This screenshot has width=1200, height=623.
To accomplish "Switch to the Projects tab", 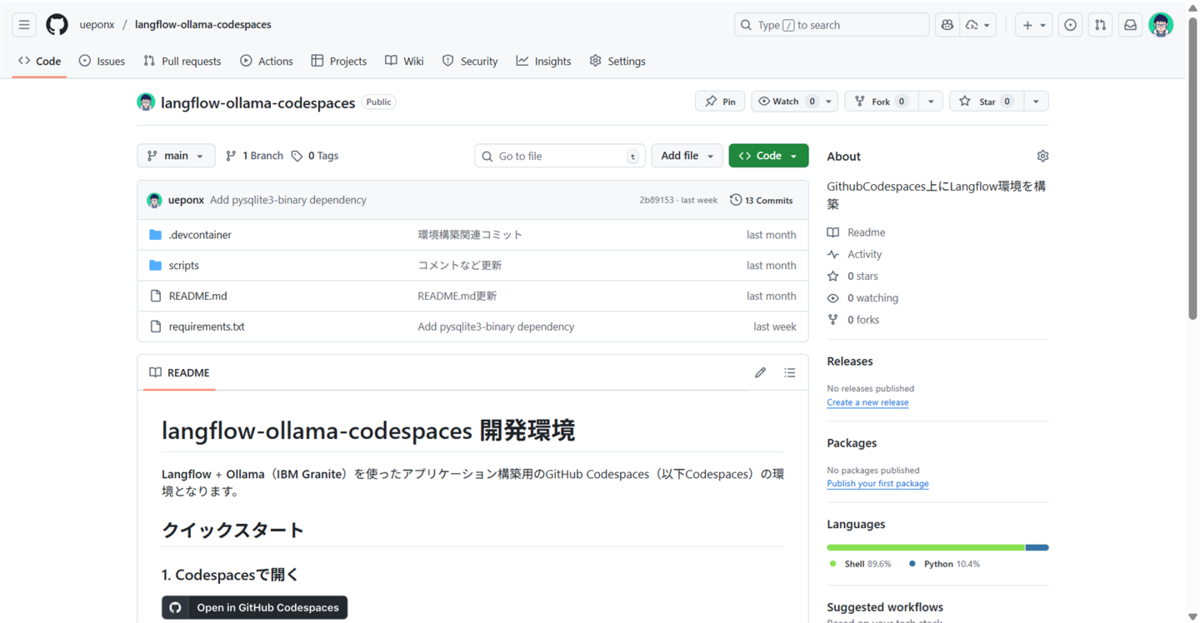I will 339,61.
